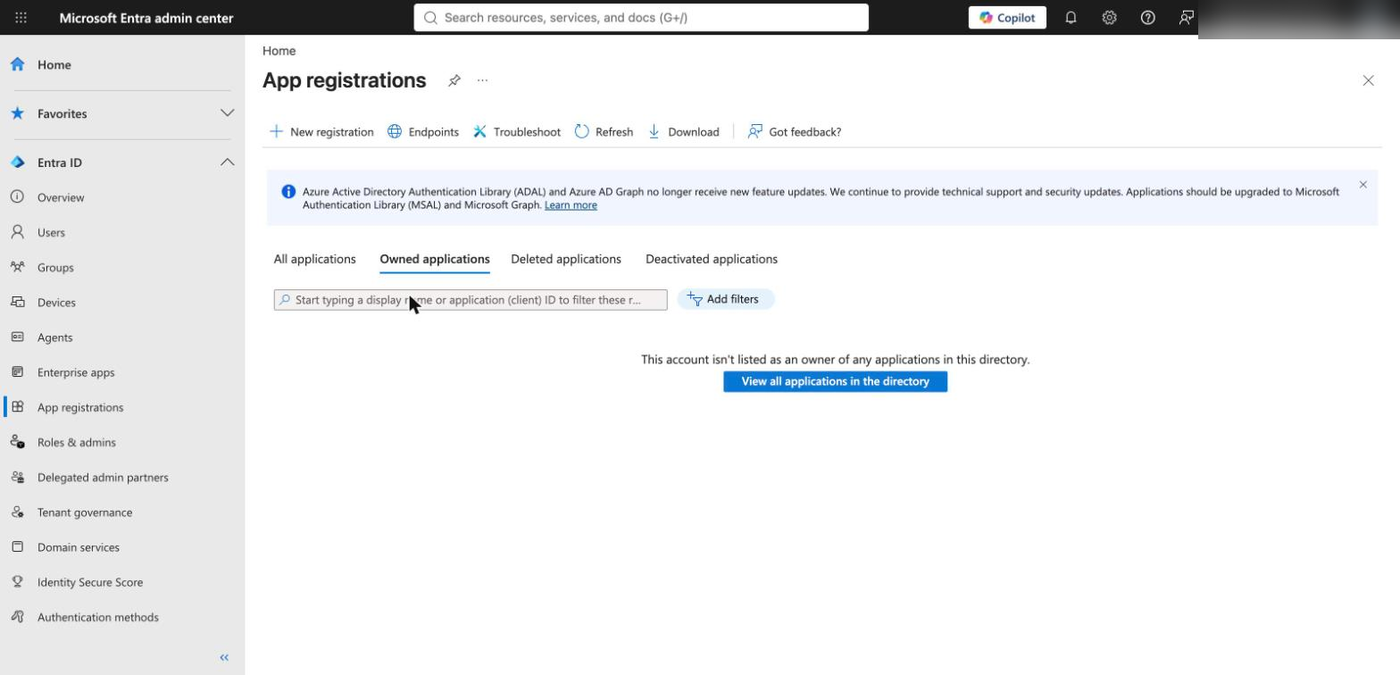Image resolution: width=1400 pixels, height=675 pixels.
Task: Open the more options ellipsis by title
Action: (483, 81)
